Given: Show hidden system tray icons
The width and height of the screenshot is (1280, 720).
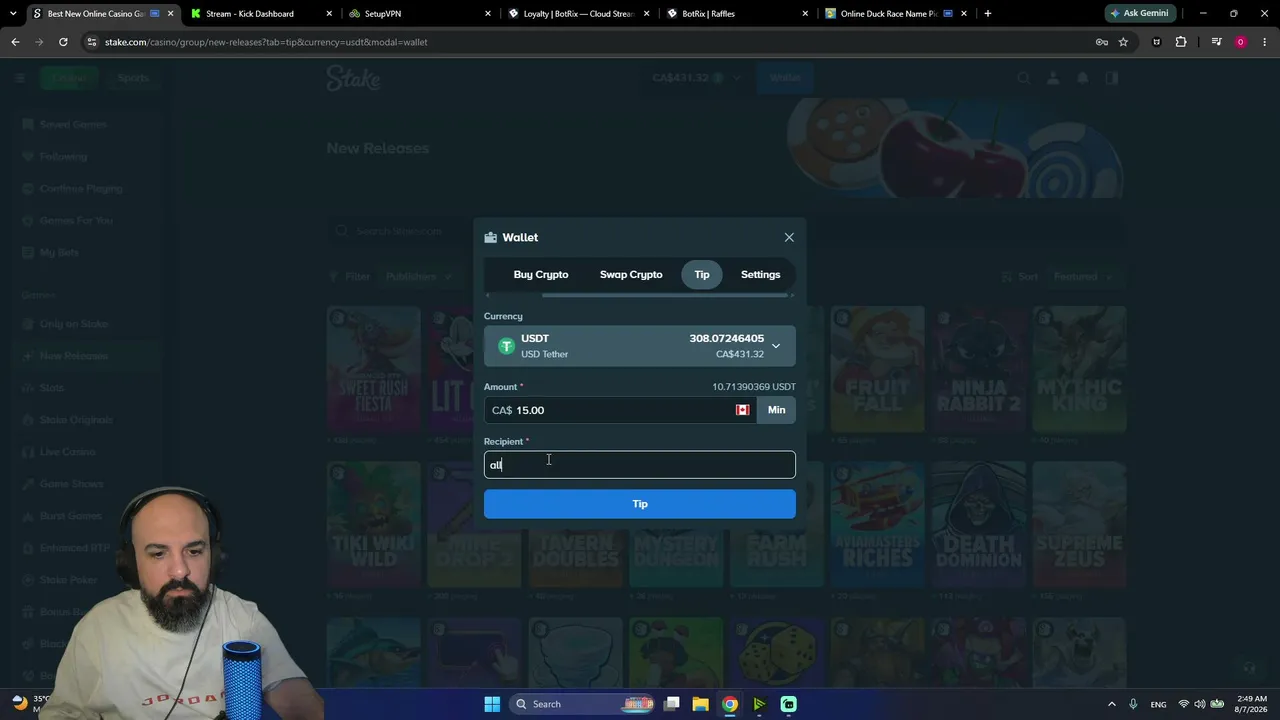Looking at the screenshot, I should click(1111, 704).
